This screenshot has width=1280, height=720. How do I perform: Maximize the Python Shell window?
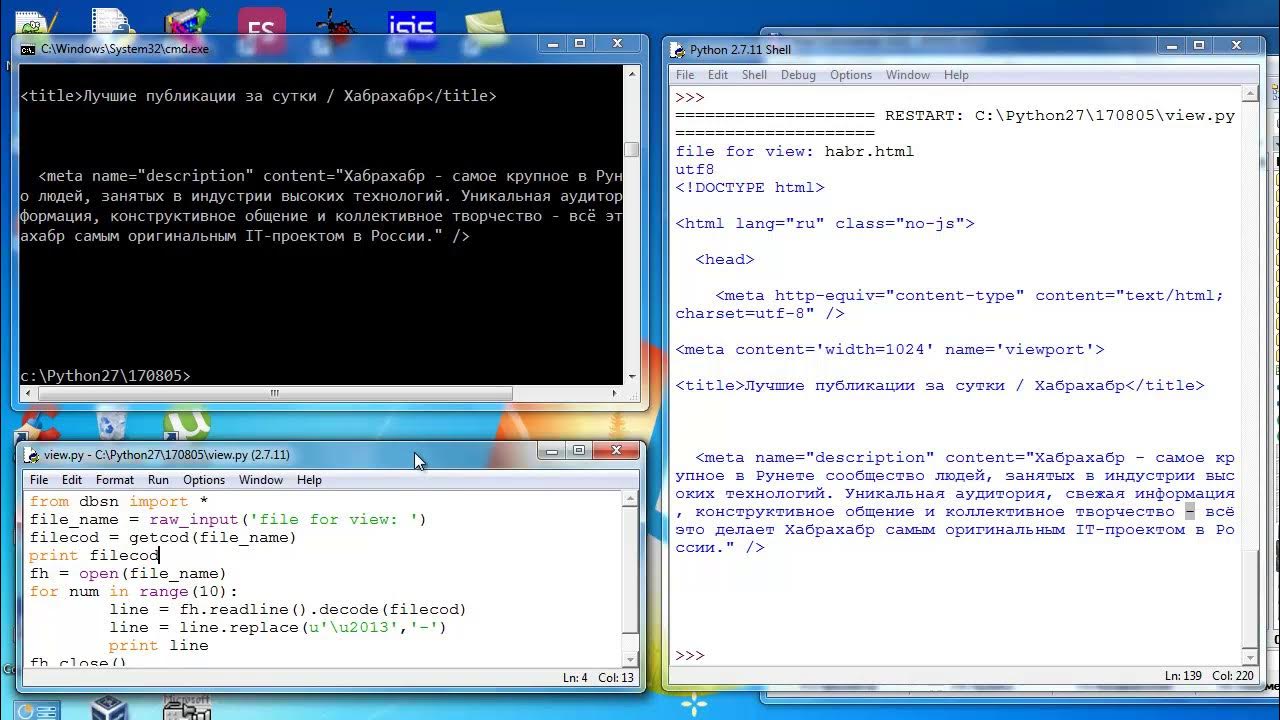1199,45
